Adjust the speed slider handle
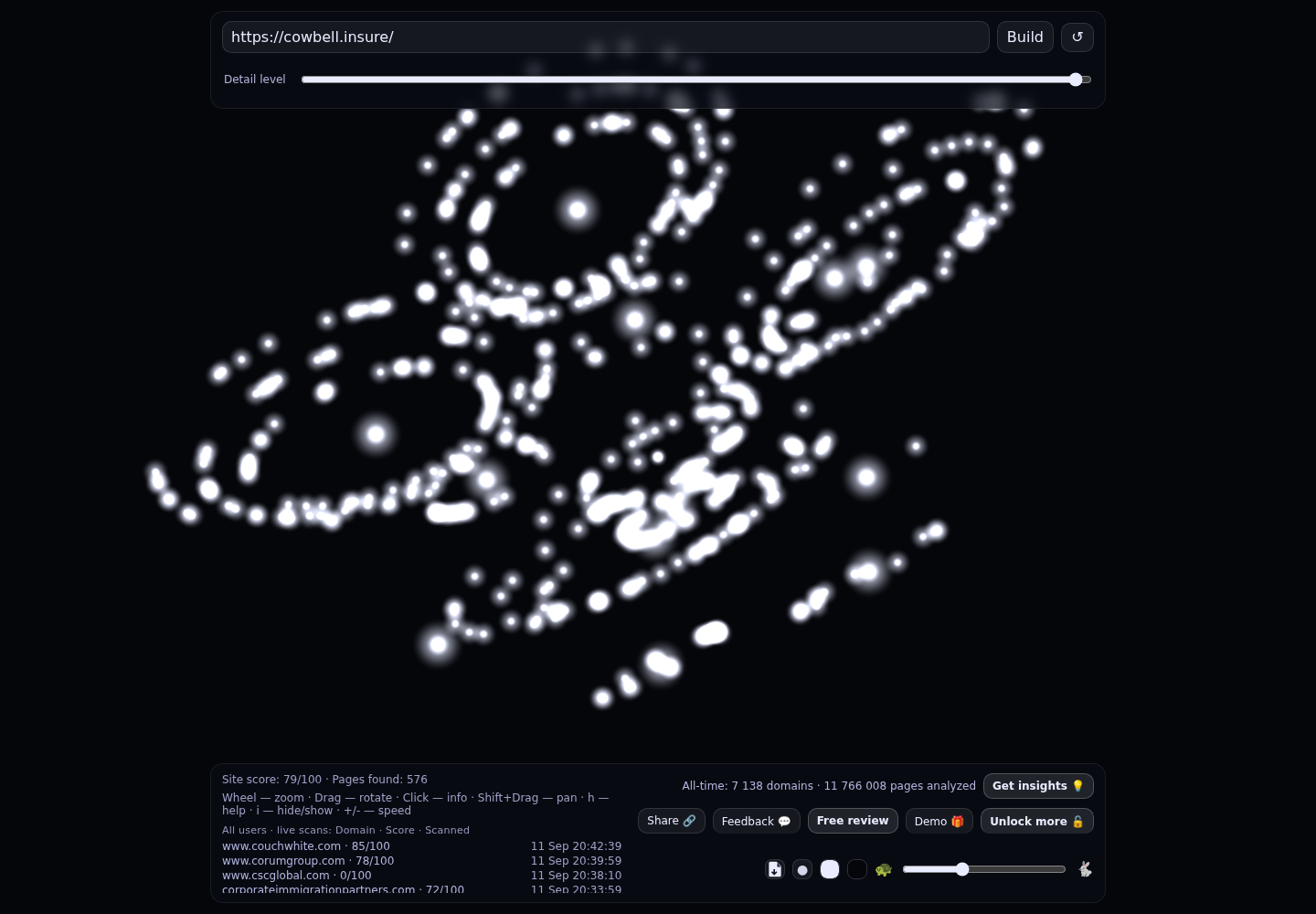The height and width of the screenshot is (914, 1316). 962,869
